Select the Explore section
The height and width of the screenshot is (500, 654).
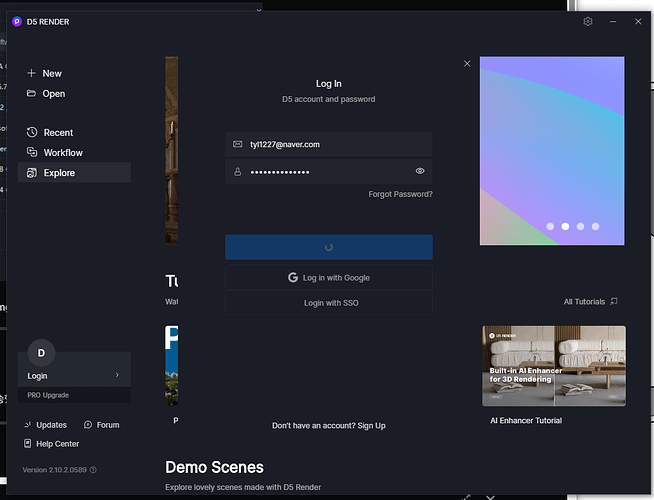(x=74, y=173)
